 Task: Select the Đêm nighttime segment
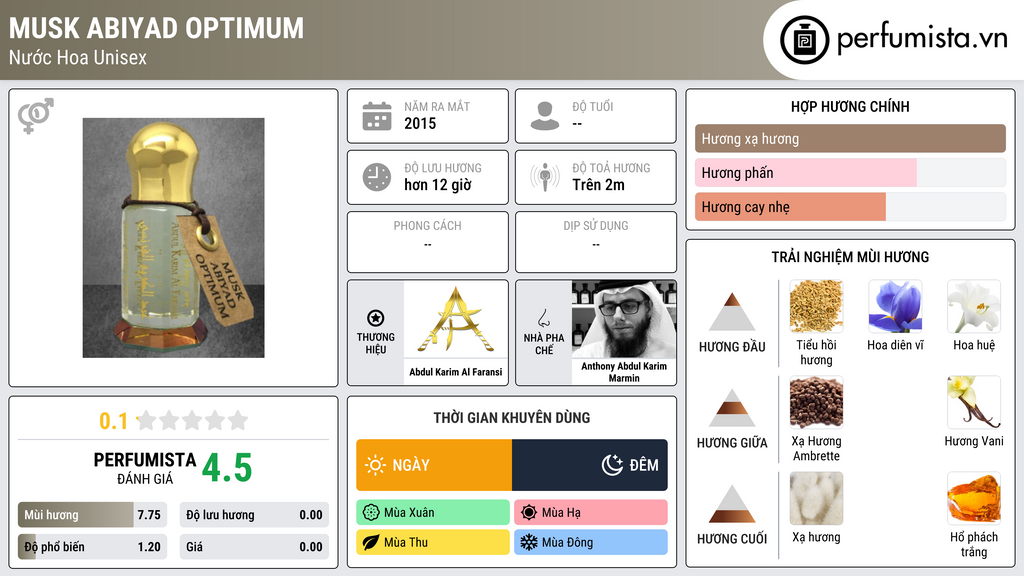[590, 465]
